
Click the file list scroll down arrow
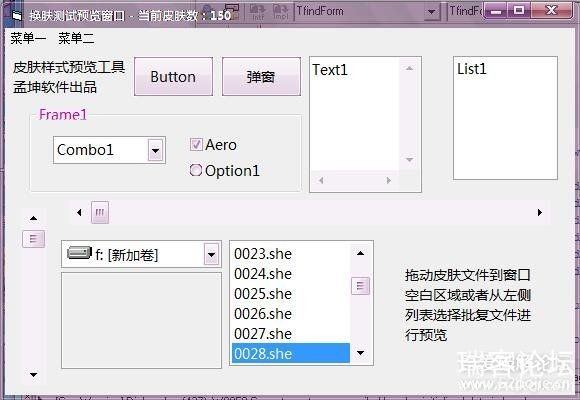click(x=360, y=353)
